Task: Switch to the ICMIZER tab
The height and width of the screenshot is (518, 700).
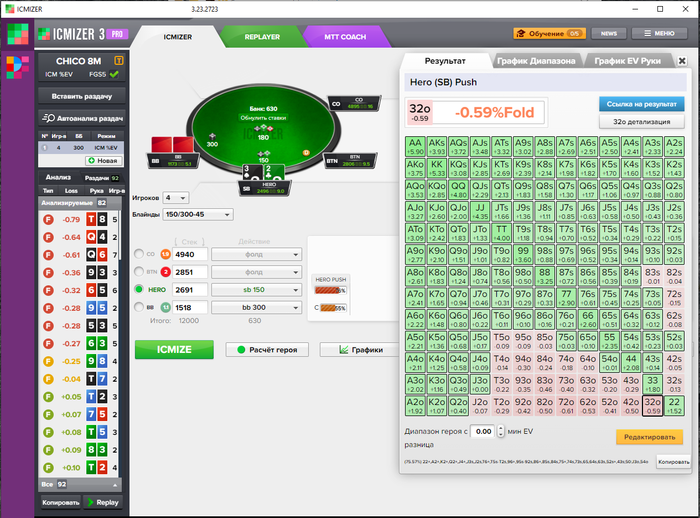Action: (x=178, y=37)
